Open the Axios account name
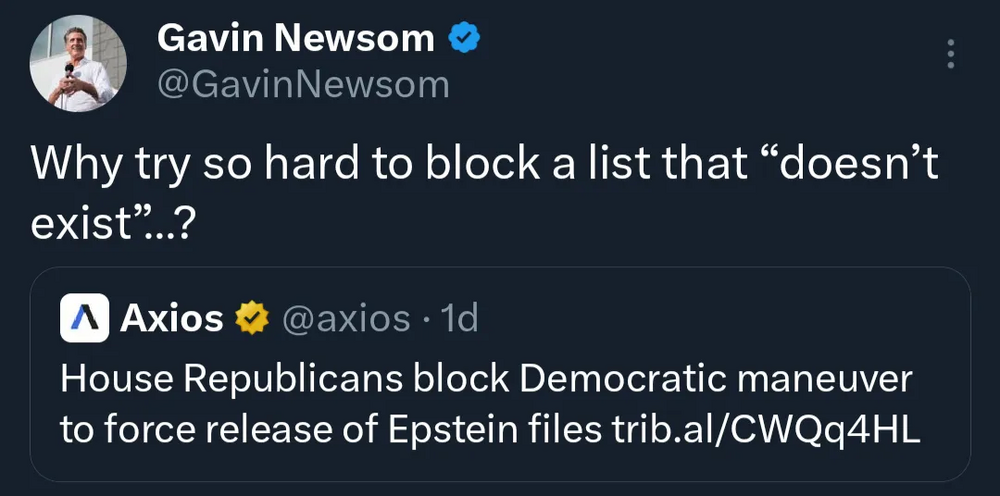This screenshot has width=1000, height=496. [x=172, y=319]
